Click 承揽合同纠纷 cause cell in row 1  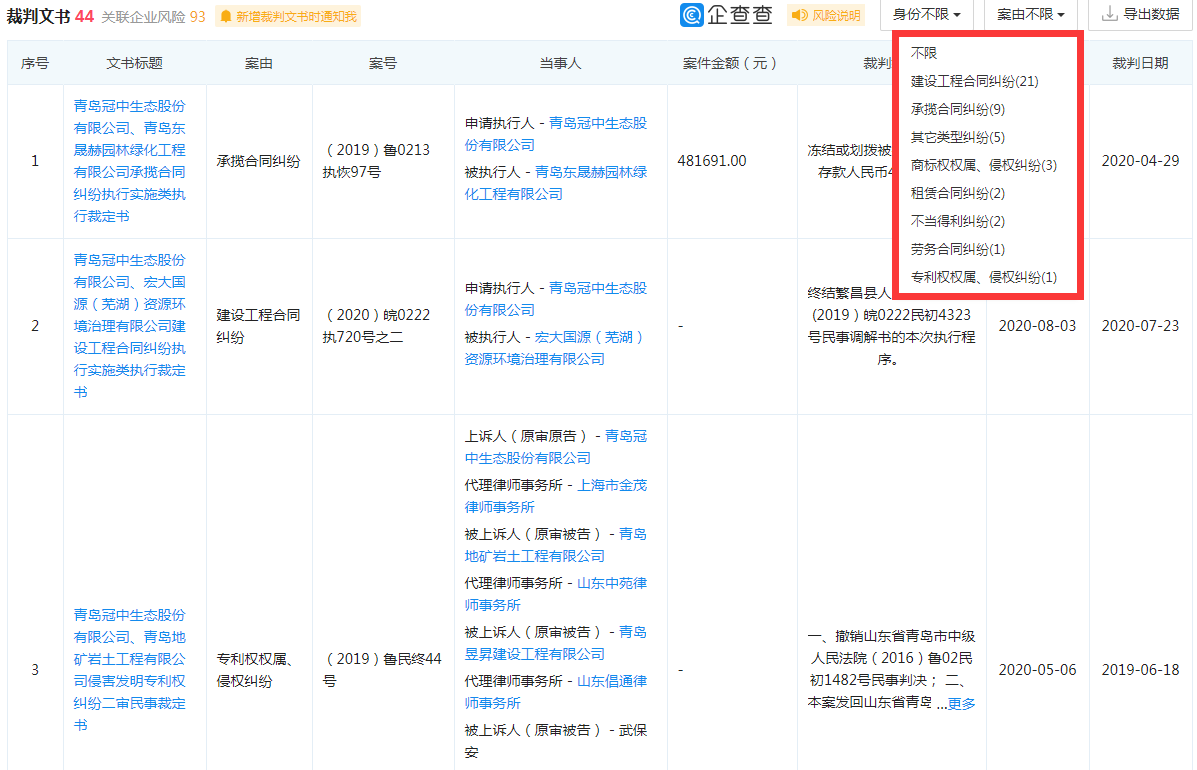(259, 161)
